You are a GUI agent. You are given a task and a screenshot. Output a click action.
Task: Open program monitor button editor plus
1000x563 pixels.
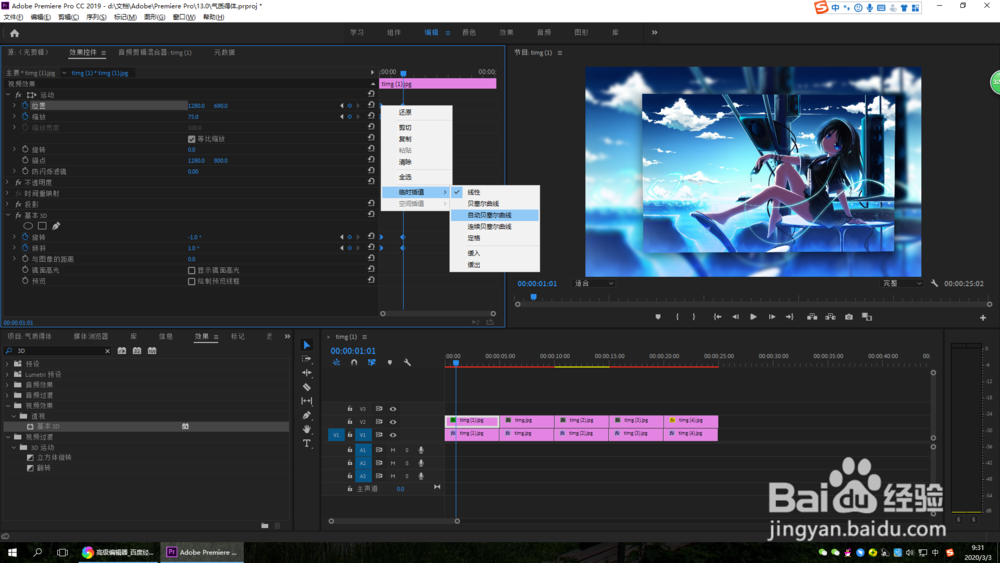coord(983,318)
